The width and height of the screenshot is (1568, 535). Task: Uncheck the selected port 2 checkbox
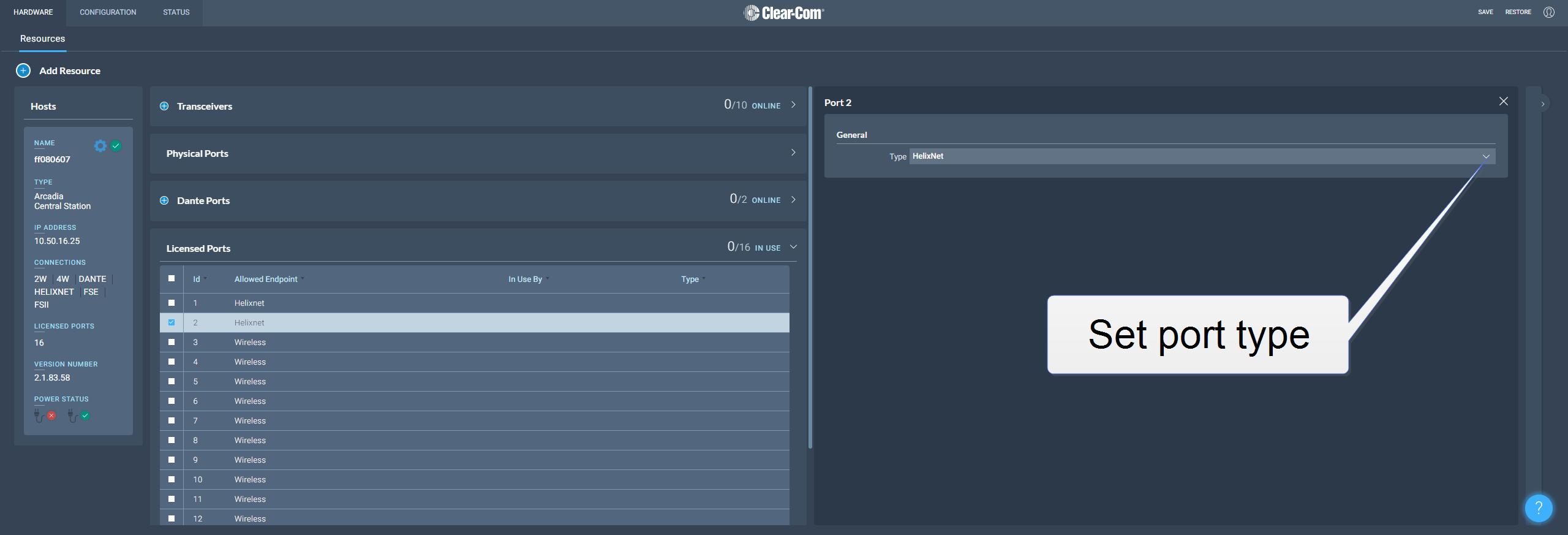point(171,322)
